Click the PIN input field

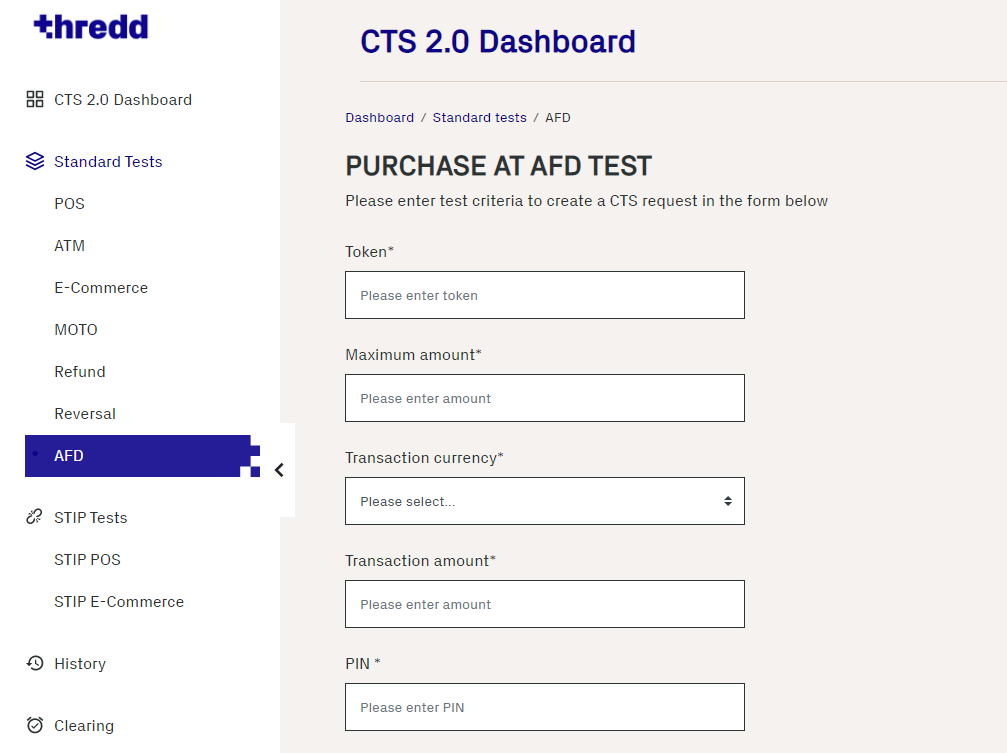[x=545, y=707]
